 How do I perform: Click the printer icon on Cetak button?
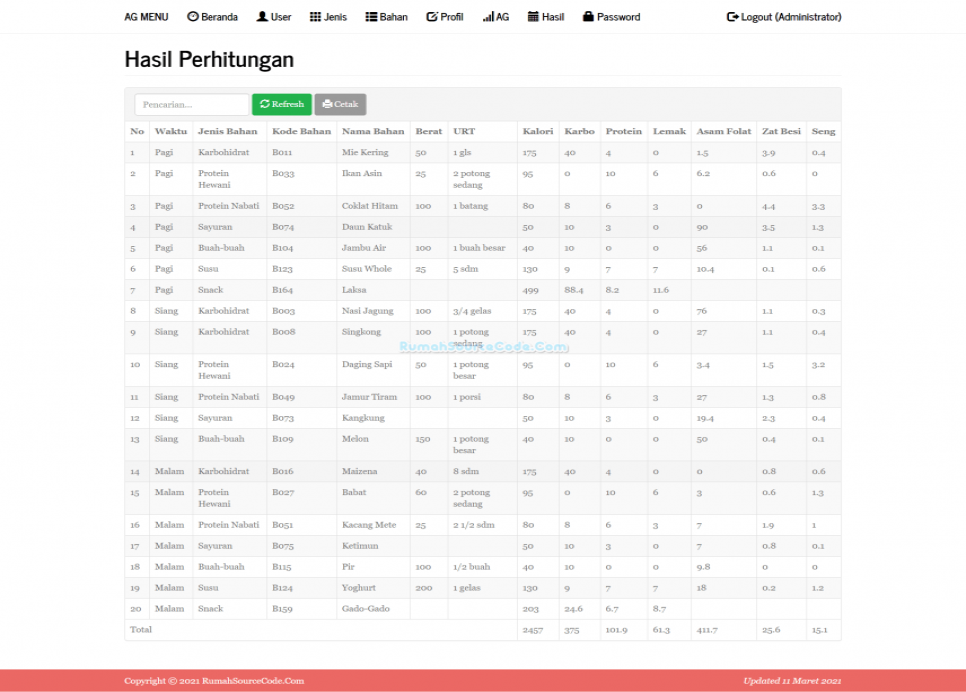(327, 104)
